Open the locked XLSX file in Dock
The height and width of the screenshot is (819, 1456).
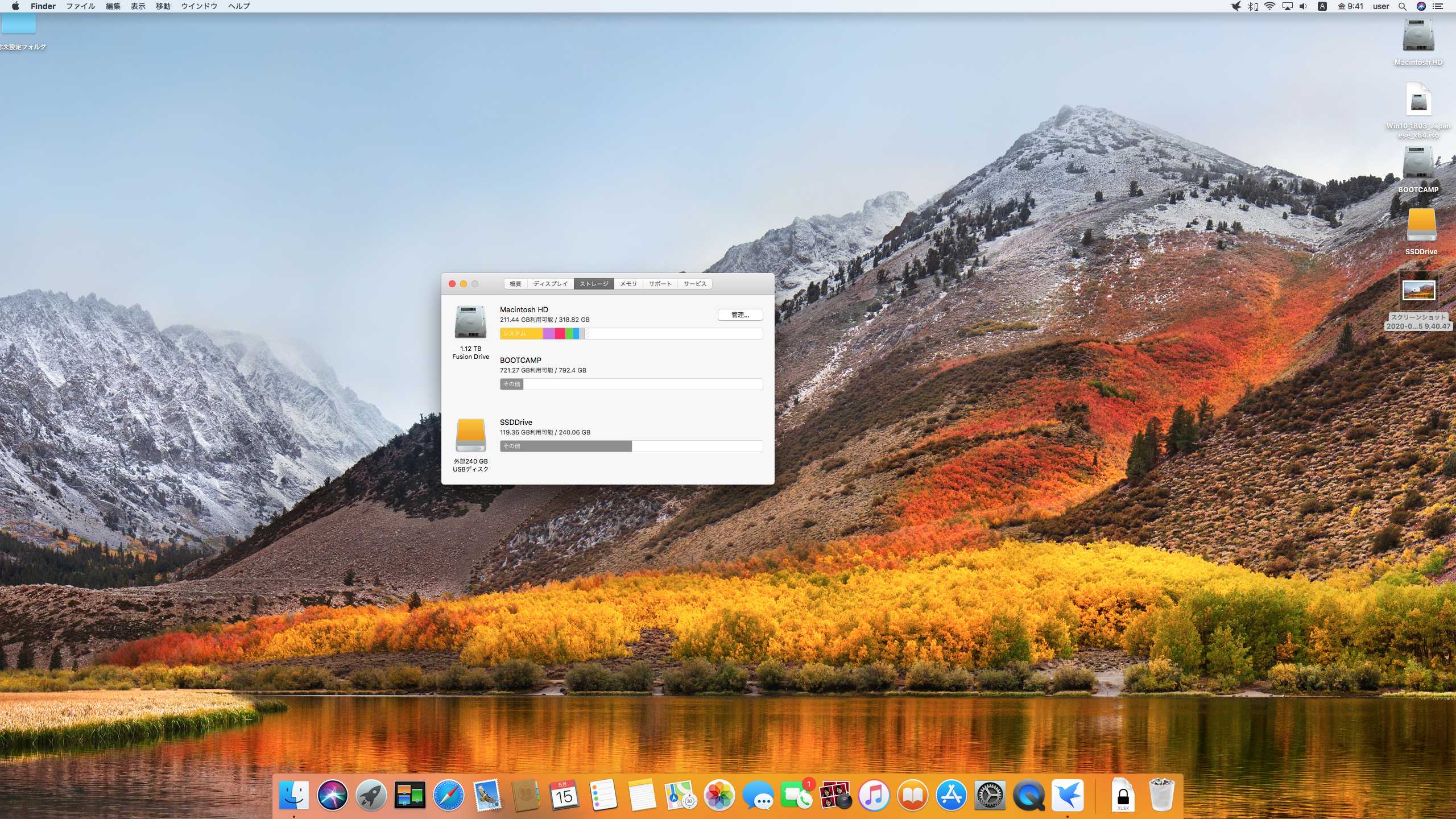coord(1123,795)
